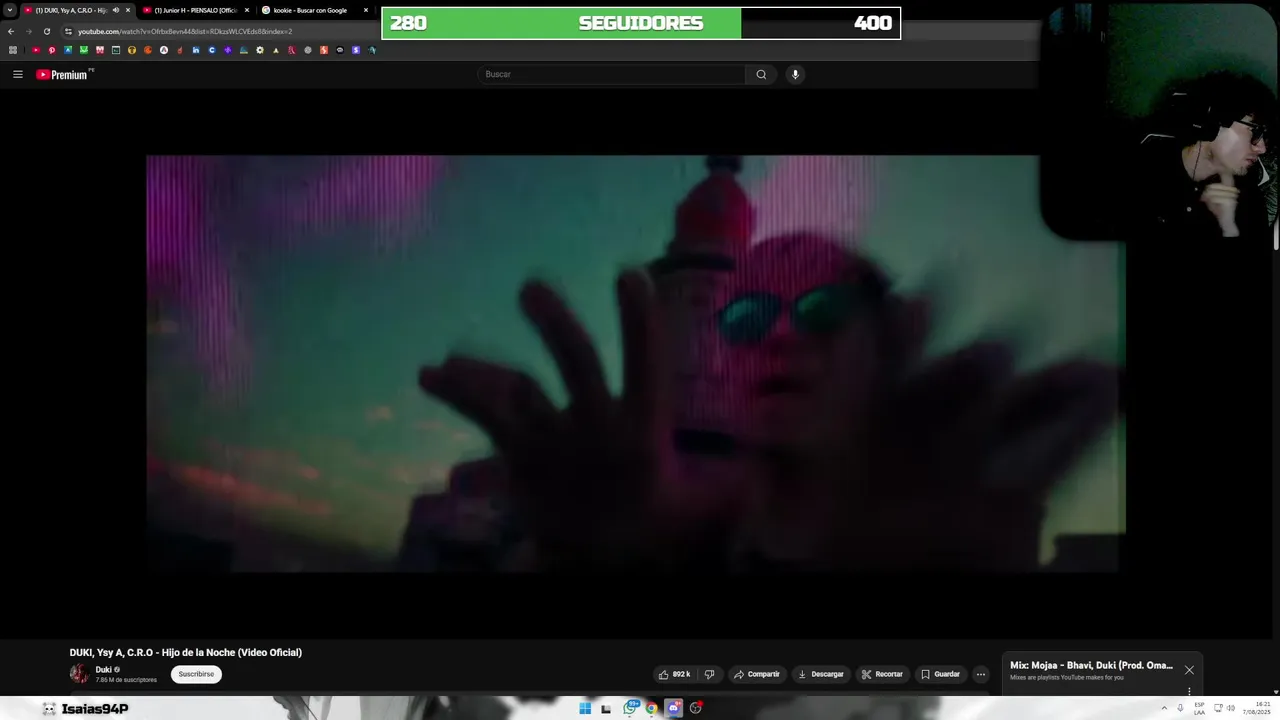
Task: Close the kookie Google search tab
Action: click(x=366, y=10)
